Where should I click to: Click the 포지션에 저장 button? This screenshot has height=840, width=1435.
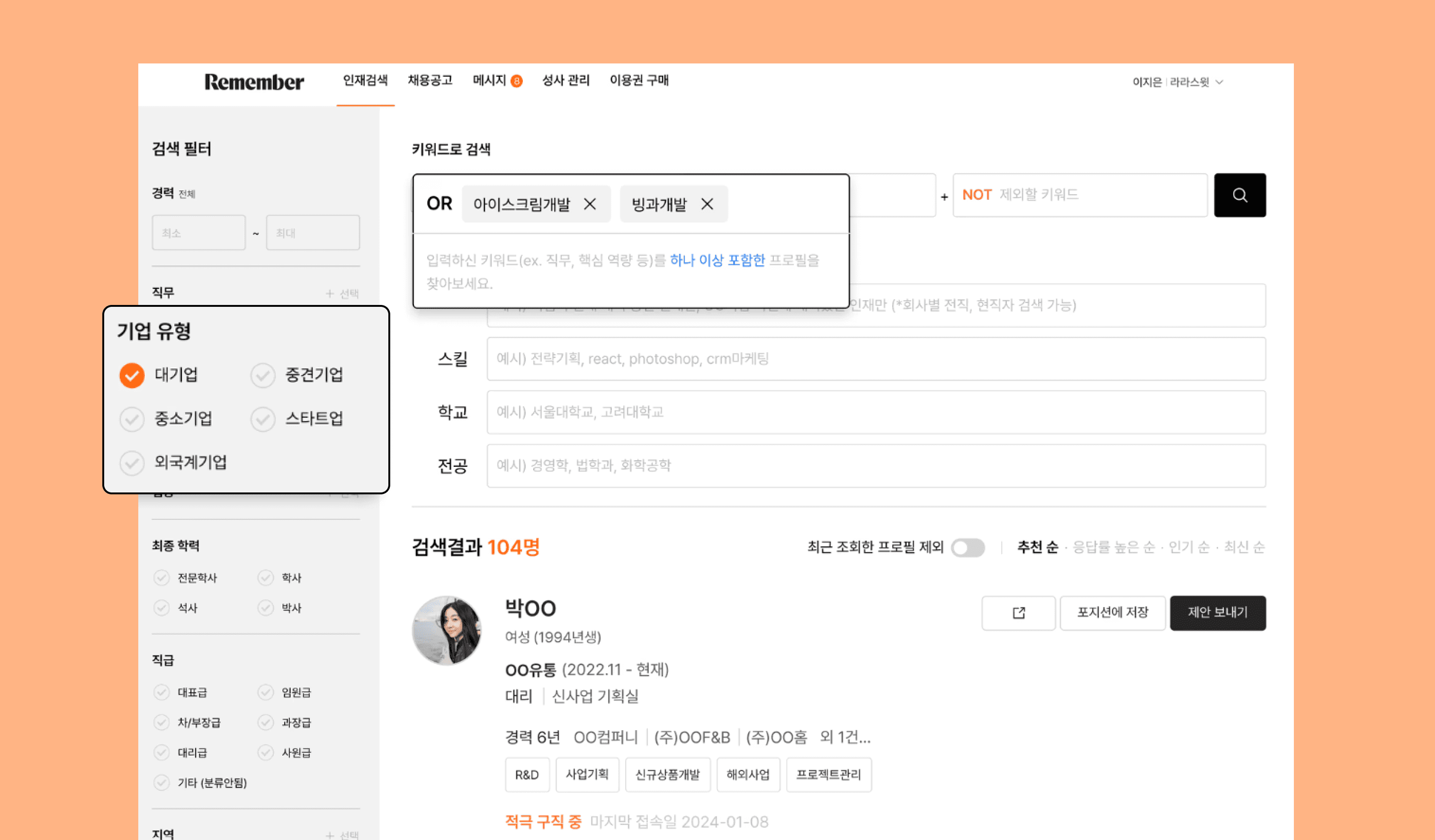[x=1112, y=613]
